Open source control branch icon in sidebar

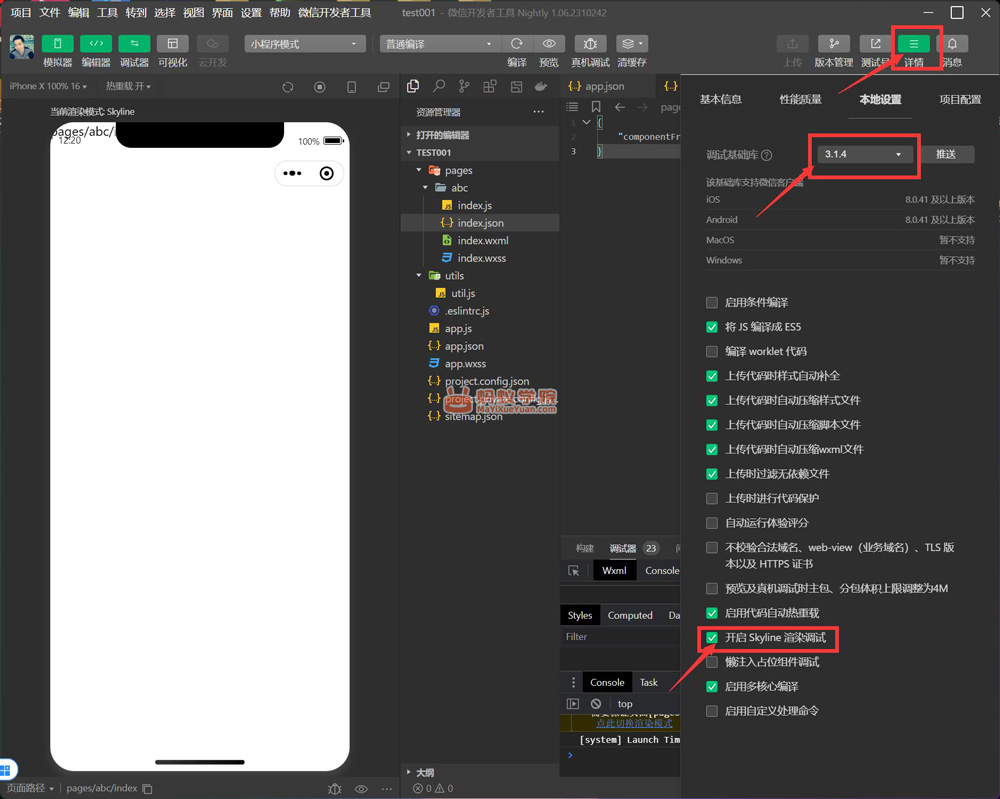tap(464, 86)
